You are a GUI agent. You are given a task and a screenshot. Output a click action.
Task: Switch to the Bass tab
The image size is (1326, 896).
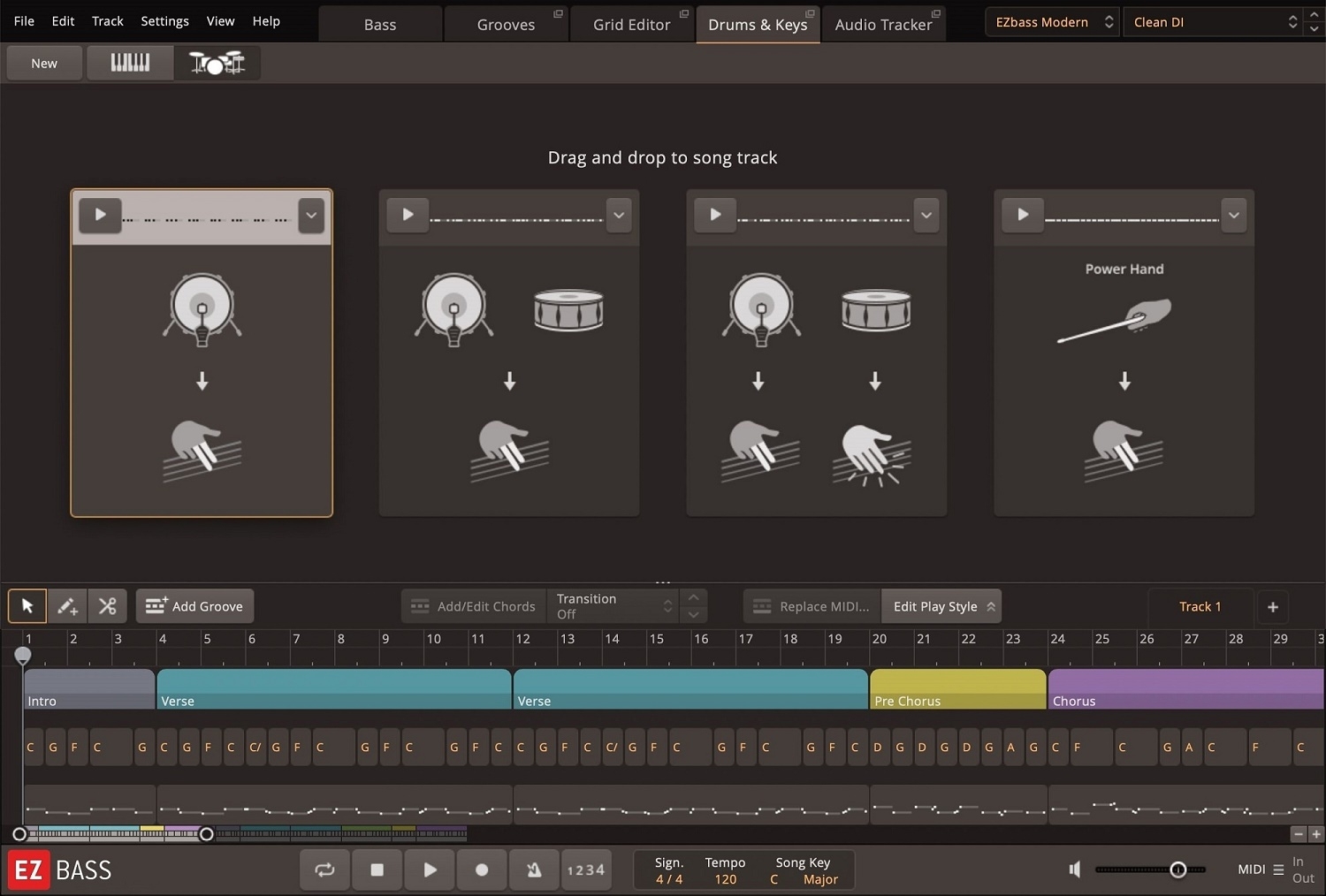click(x=380, y=25)
